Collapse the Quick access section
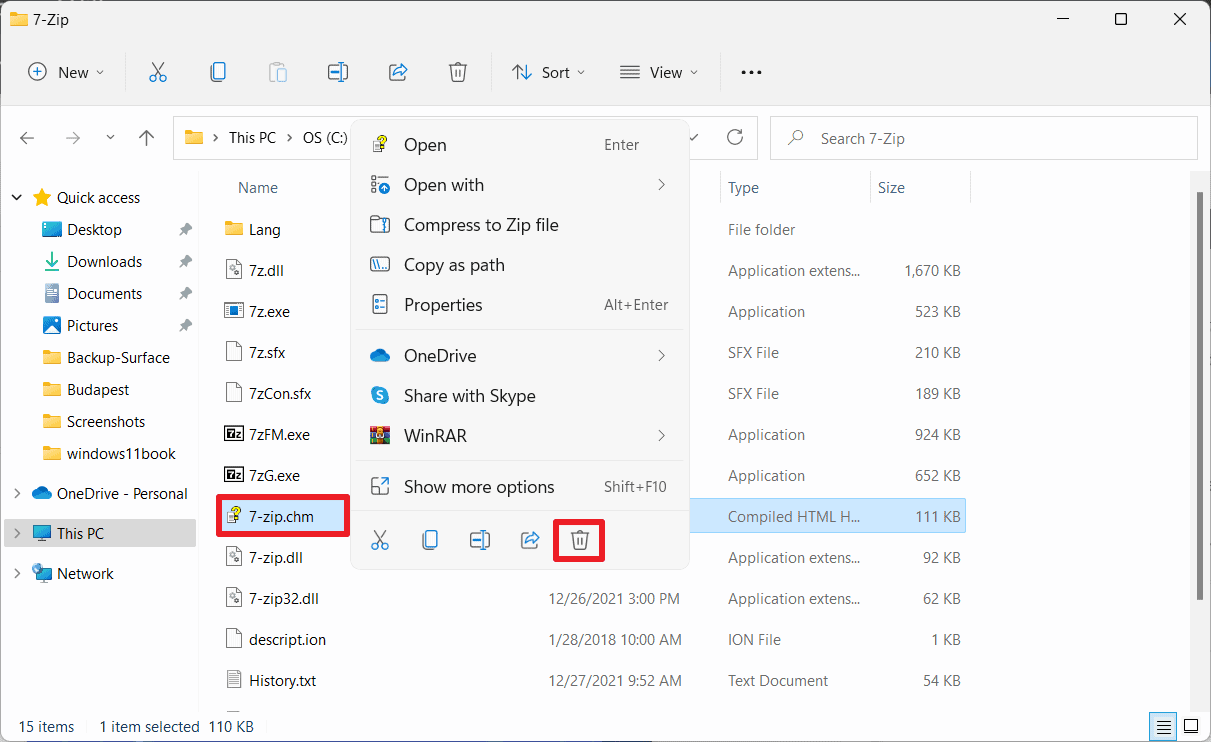 (17, 198)
